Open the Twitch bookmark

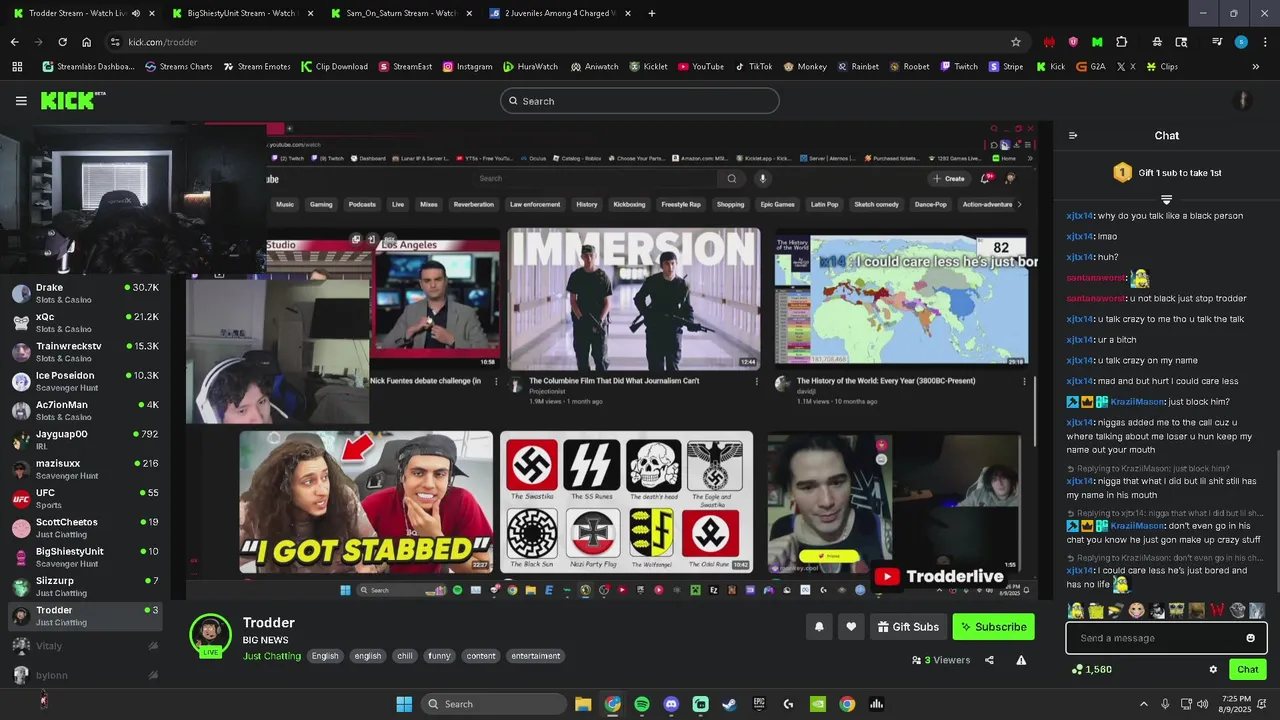(x=959, y=67)
